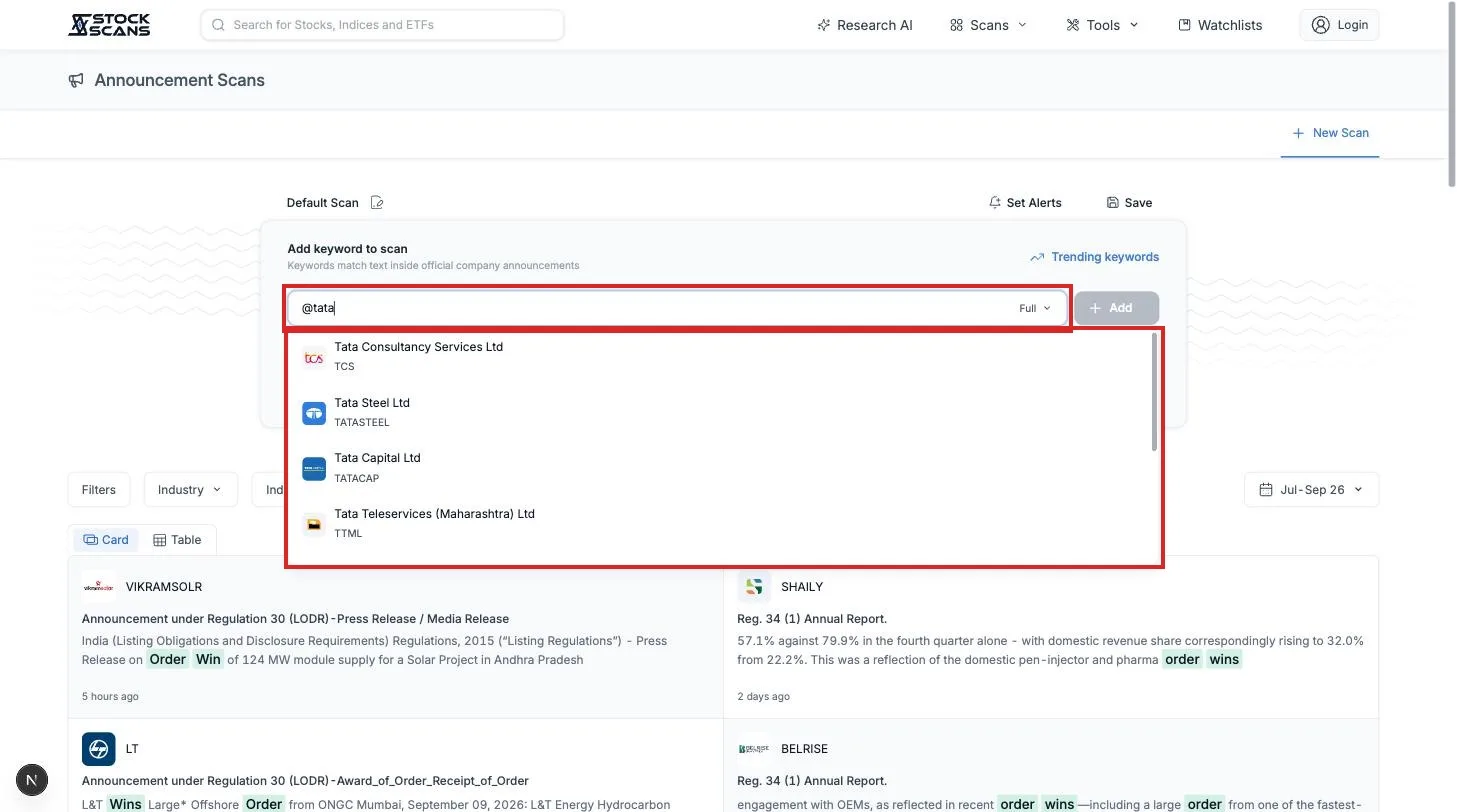Click the BELRISE company logo

pyautogui.click(x=754, y=749)
